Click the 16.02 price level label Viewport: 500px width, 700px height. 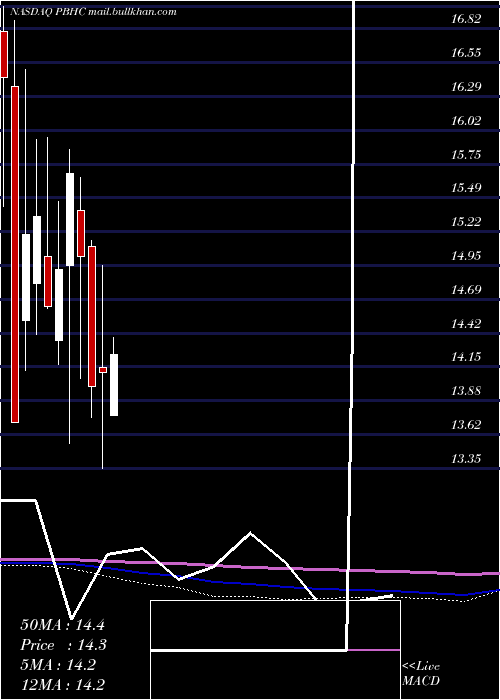pos(466,121)
